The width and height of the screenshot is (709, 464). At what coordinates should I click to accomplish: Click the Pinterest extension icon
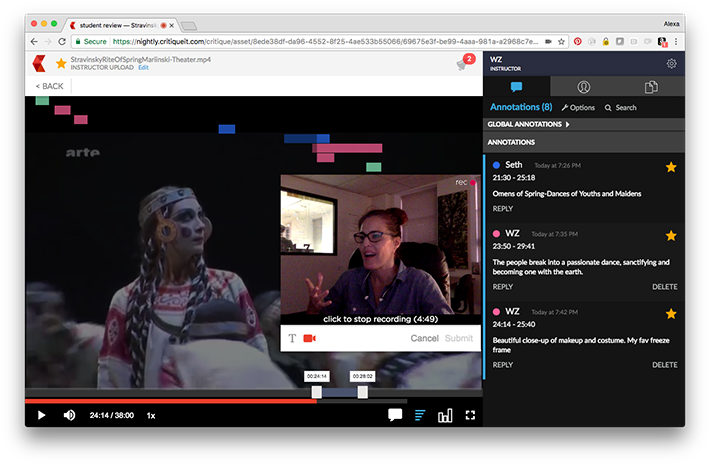coord(577,42)
